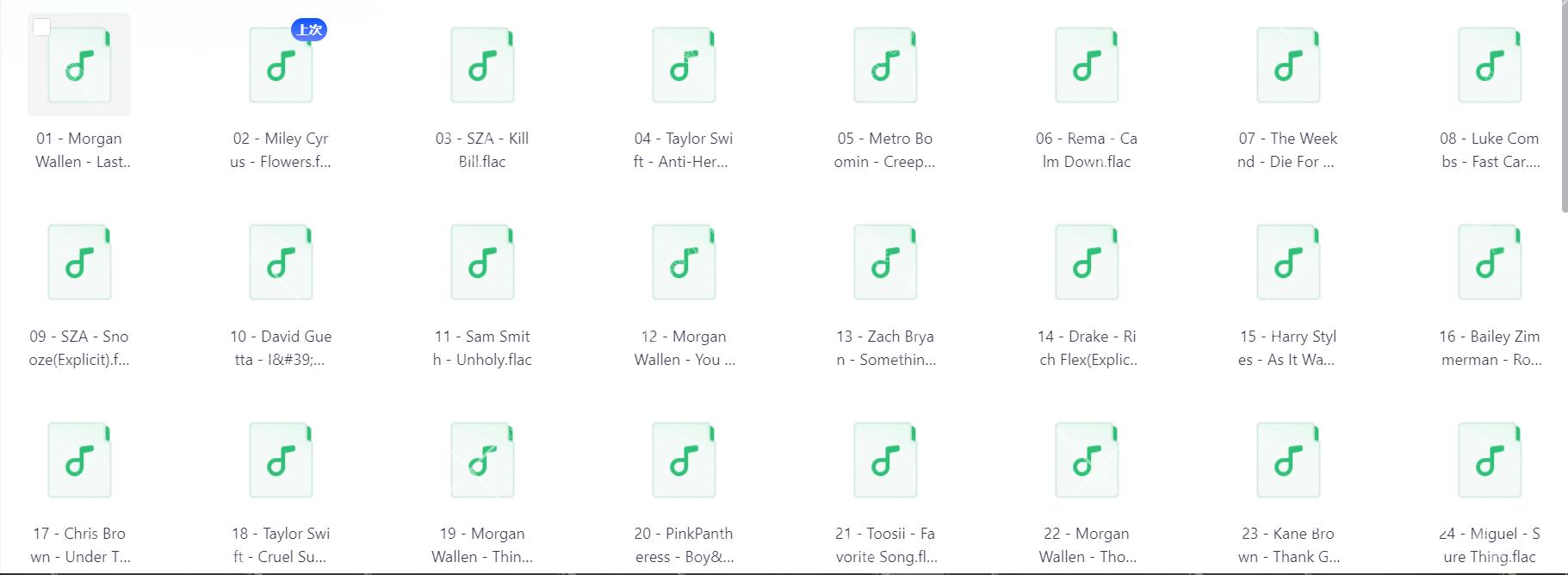Select the 14 - Drake Rich Flex file icon
Image resolution: width=1568 pixels, height=575 pixels.
[1087, 263]
